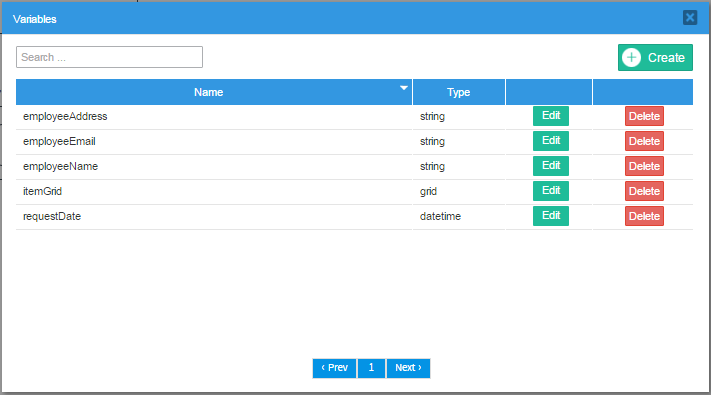Click the Search input field

point(109,57)
